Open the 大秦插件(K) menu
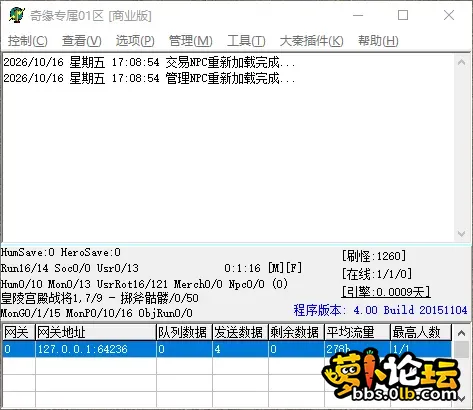The height and width of the screenshot is (410, 473). tap(311, 41)
